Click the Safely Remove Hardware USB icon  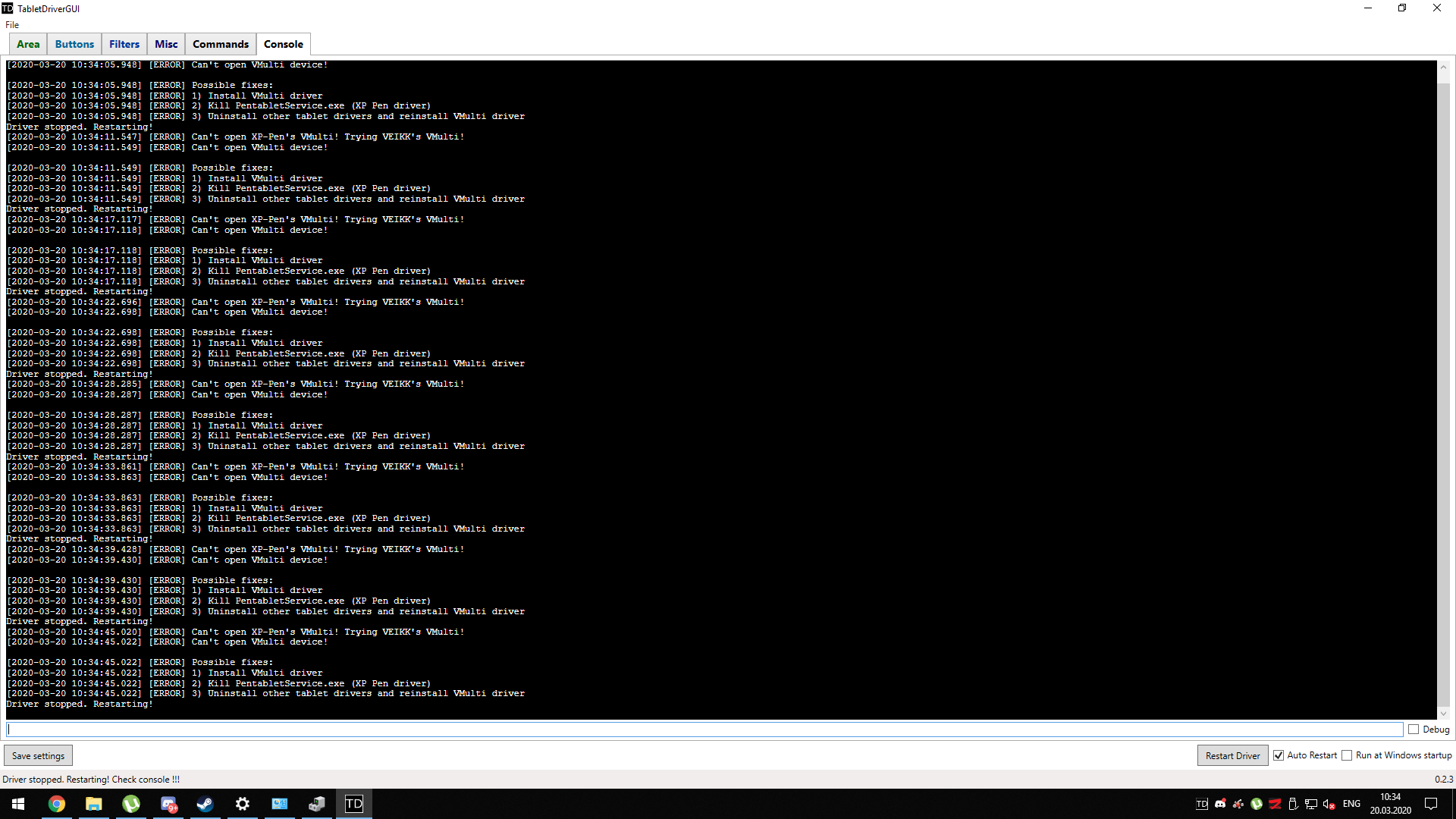tap(1293, 804)
